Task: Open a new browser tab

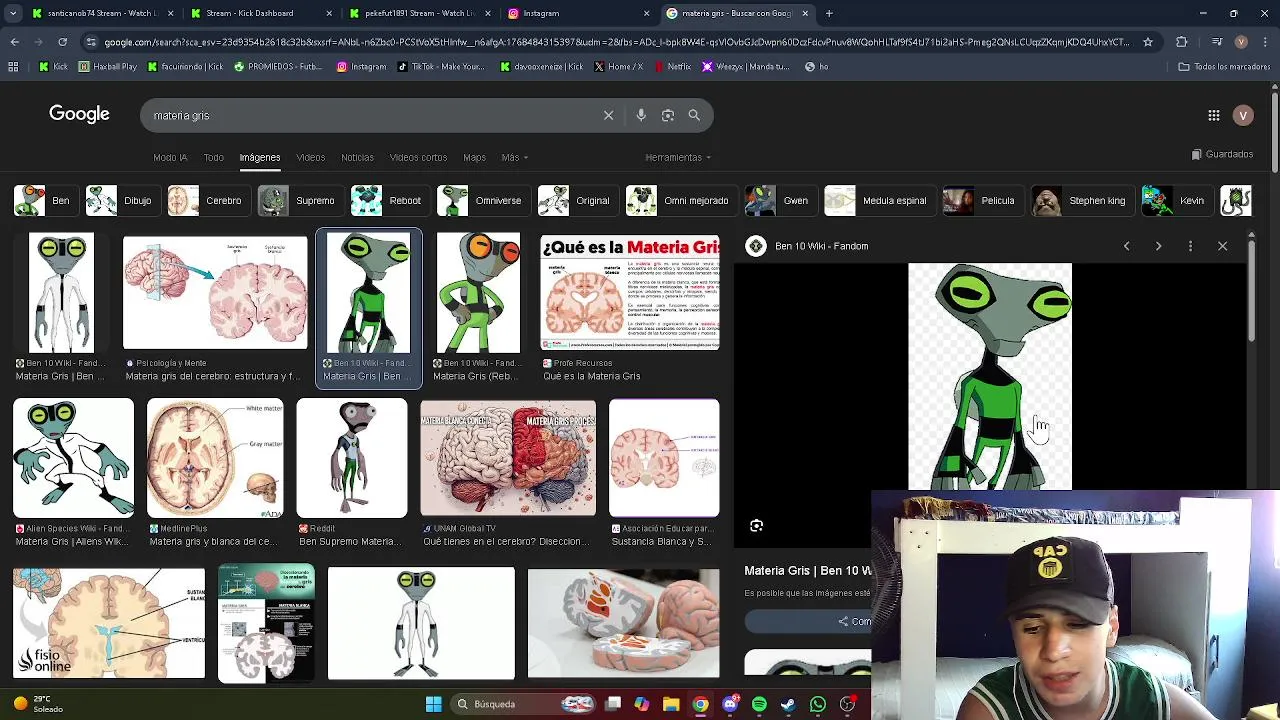Action: (829, 13)
